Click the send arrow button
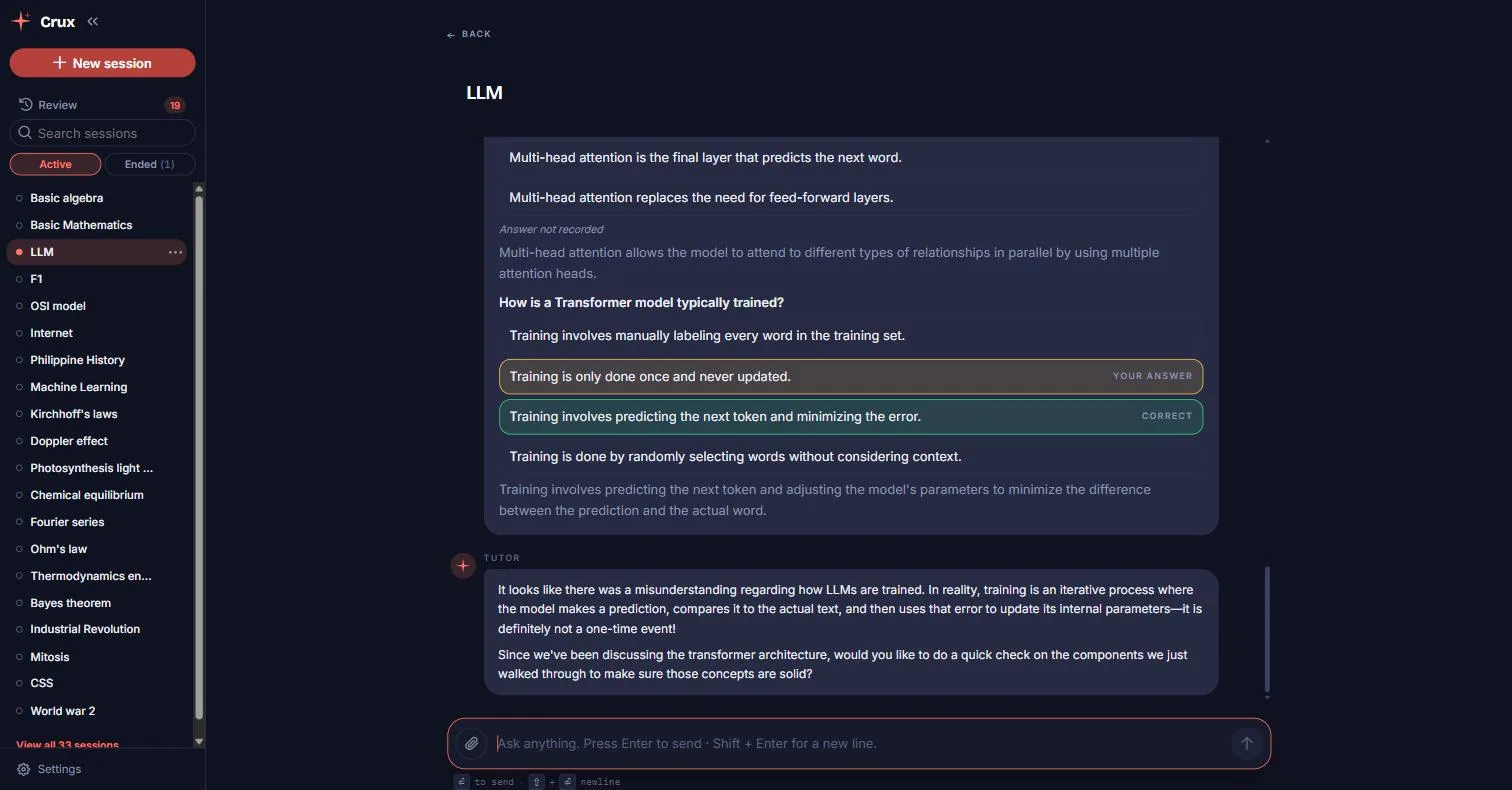The width and height of the screenshot is (1512, 790). pyautogui.click(x=1246, y=743)
